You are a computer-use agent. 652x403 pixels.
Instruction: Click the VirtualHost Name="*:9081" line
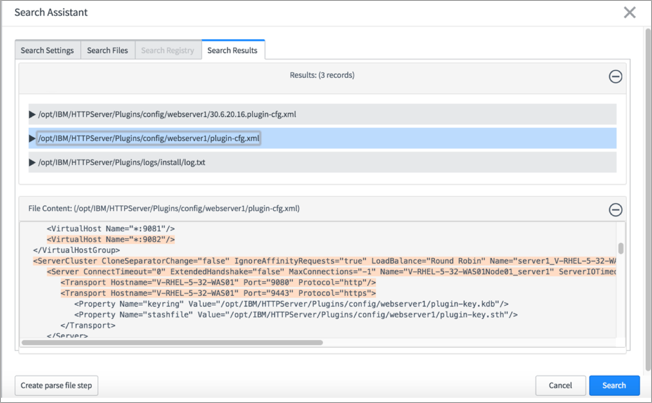tap(111, 229)
